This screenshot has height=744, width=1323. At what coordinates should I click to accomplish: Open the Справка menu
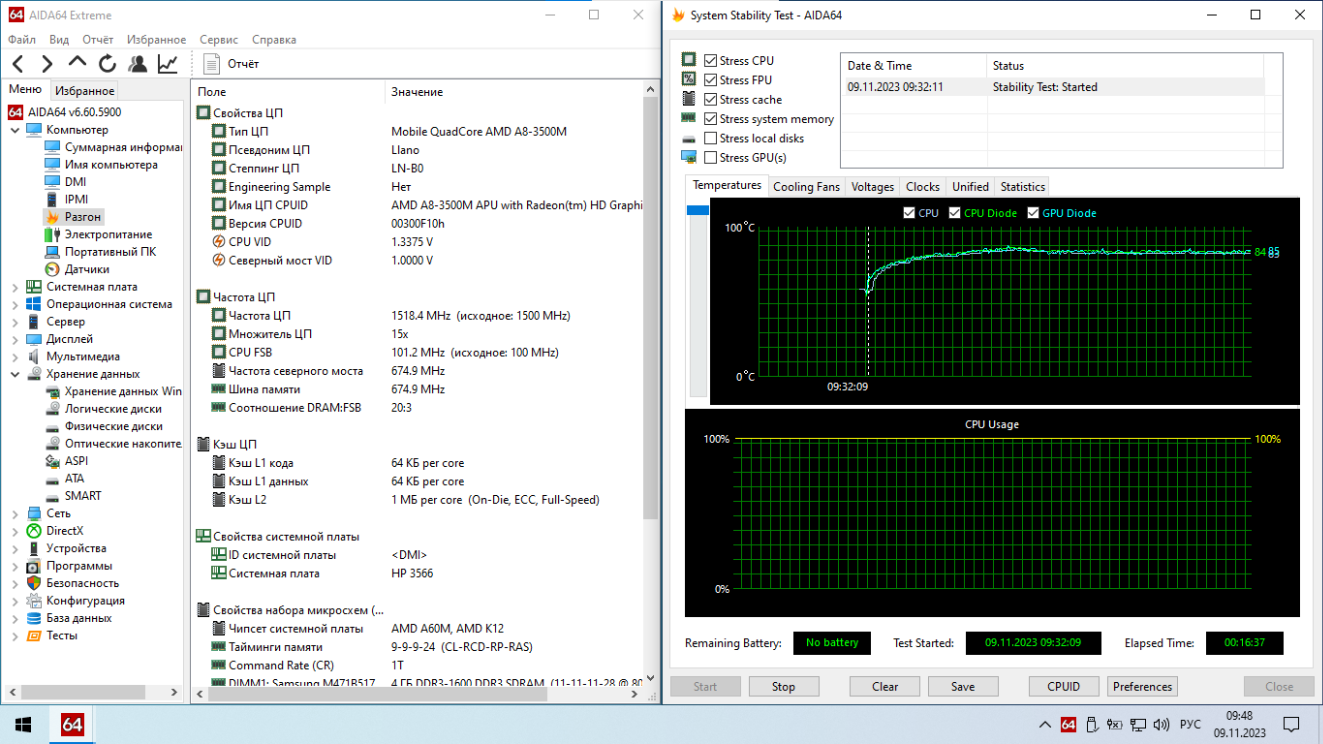(x=274, y=40)
